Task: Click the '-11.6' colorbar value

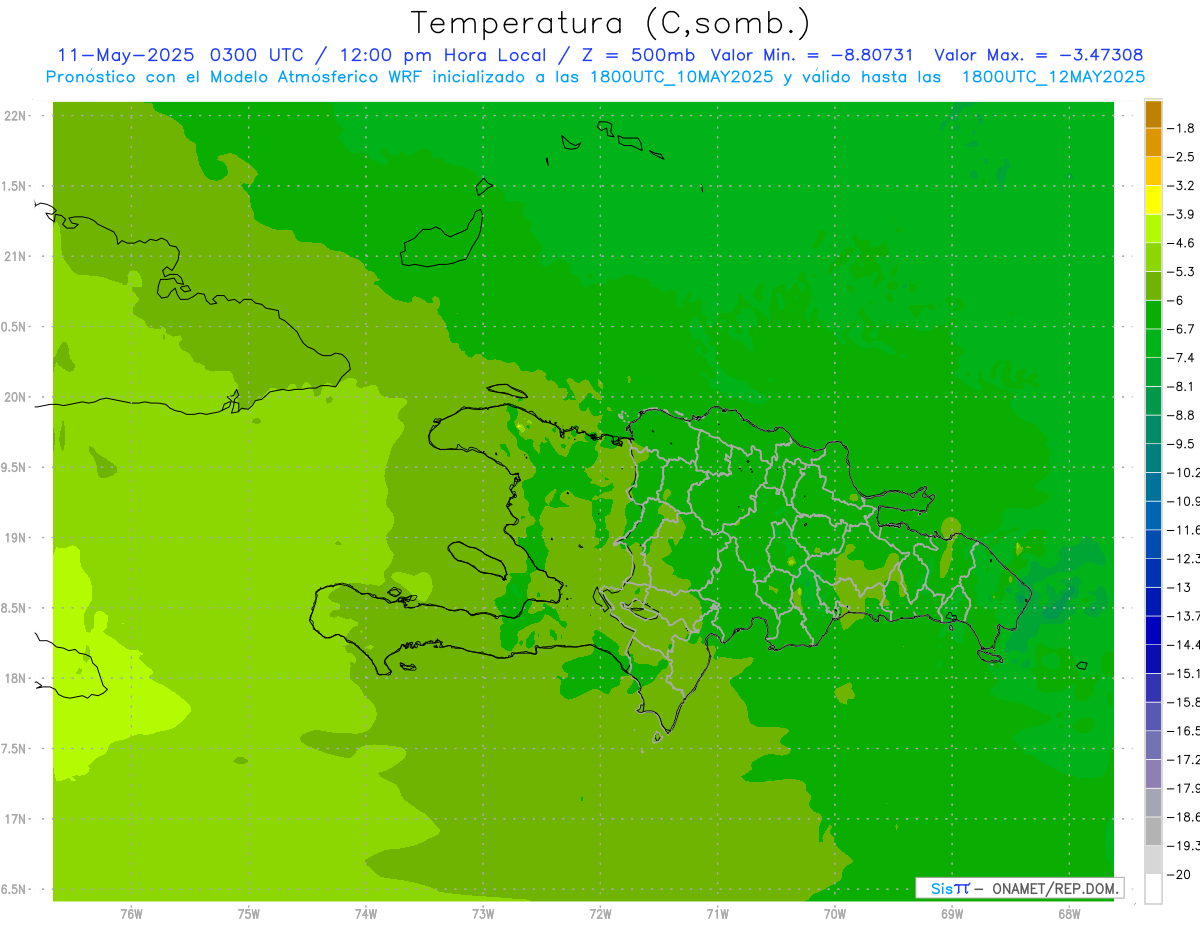Action: pyautogui.click(x=1186, y=529)
